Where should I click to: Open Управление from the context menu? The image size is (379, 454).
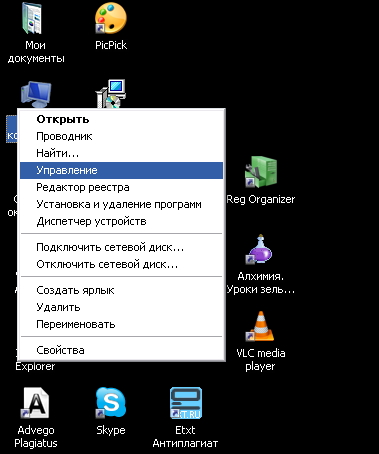point(121,170)
